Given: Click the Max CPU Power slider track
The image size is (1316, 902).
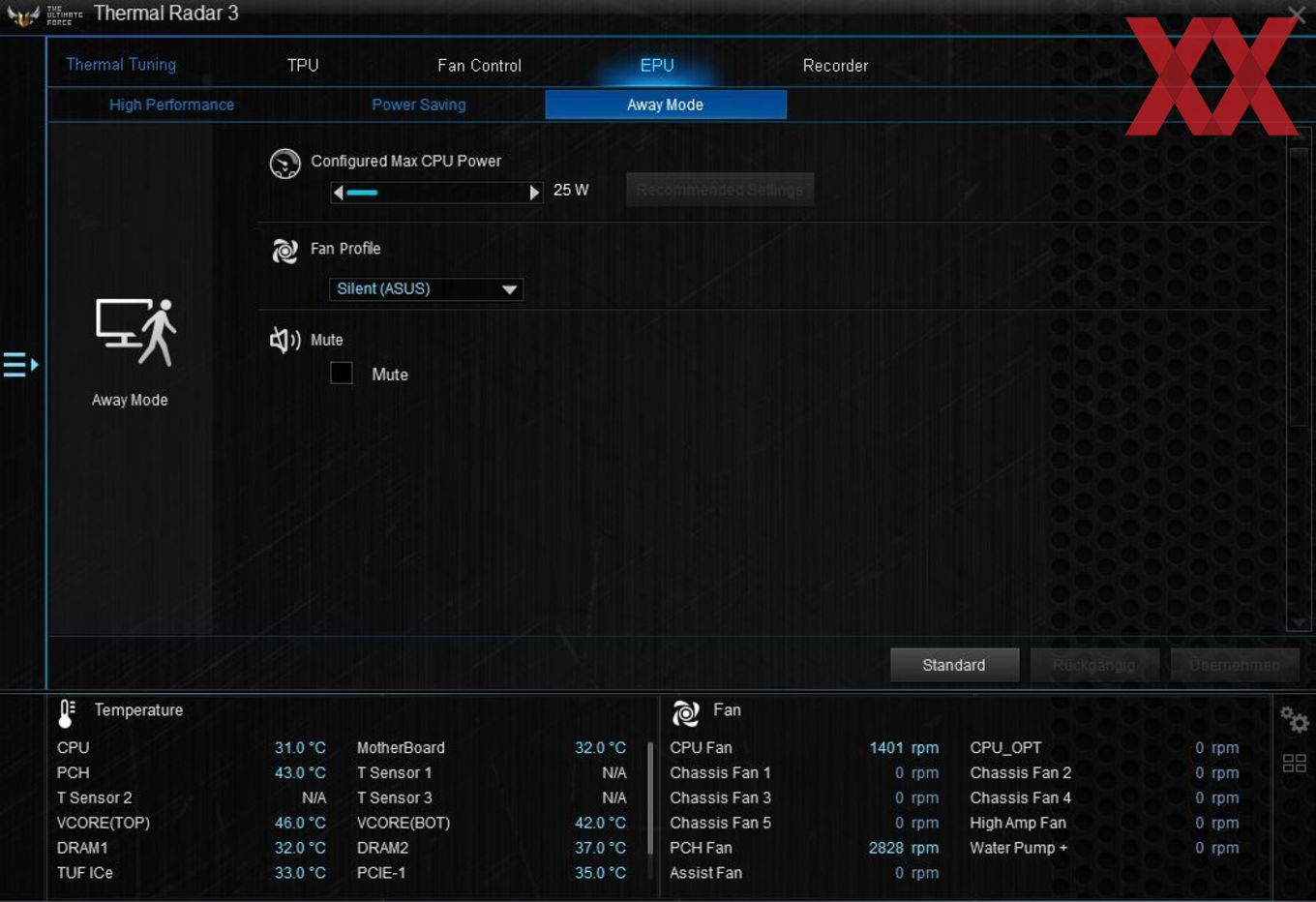Looking at the screenshot, I should pyautogui.click(x=436, y=193).
